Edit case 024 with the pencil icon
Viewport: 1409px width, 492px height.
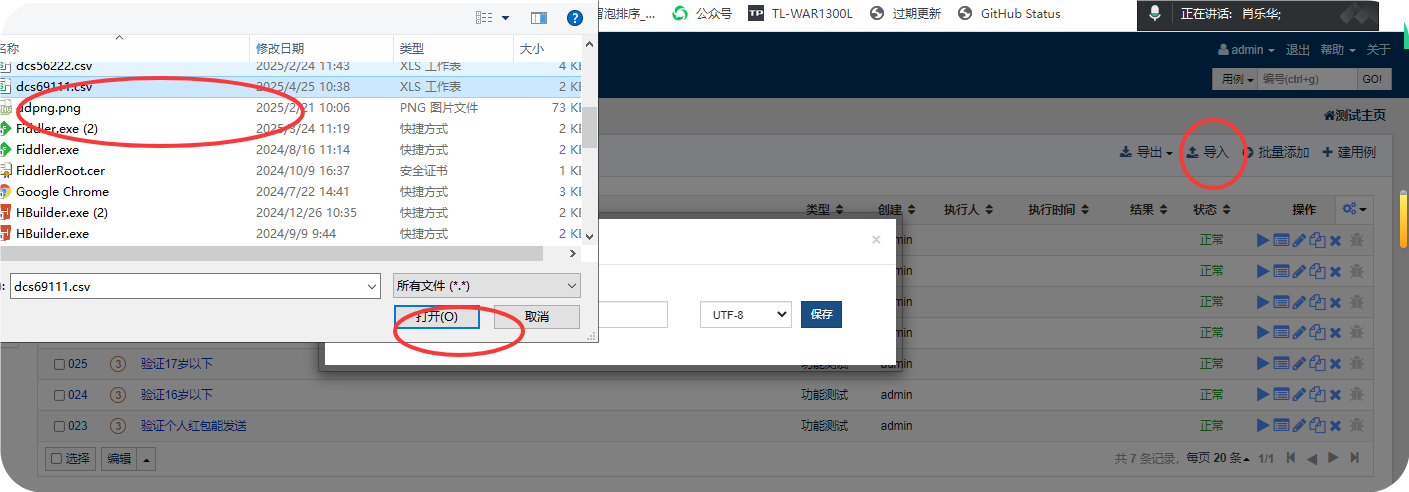pos(1299,395)
